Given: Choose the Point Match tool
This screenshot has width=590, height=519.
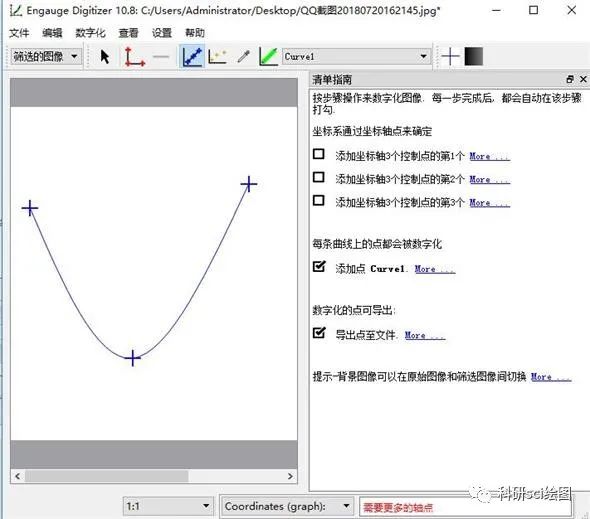Looking at the screenshot, I should click(x=218, y=57).
